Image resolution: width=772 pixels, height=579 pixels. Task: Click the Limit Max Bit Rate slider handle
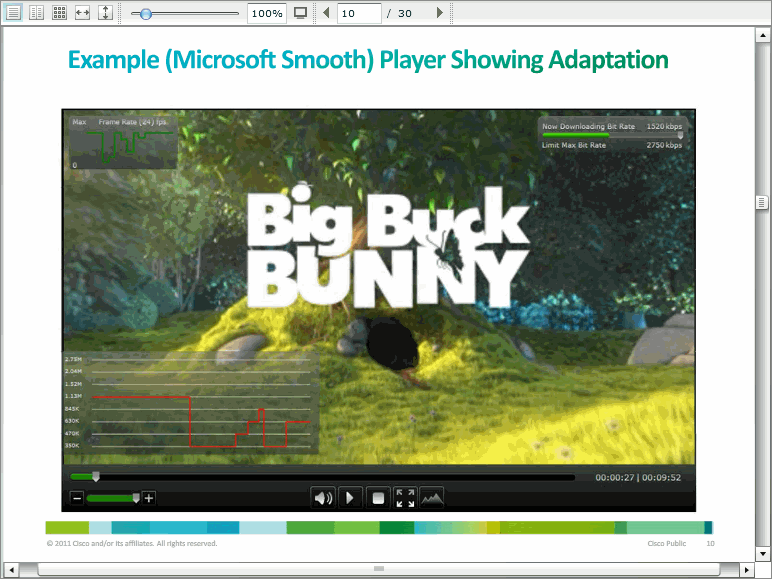(x=680, y=135)
